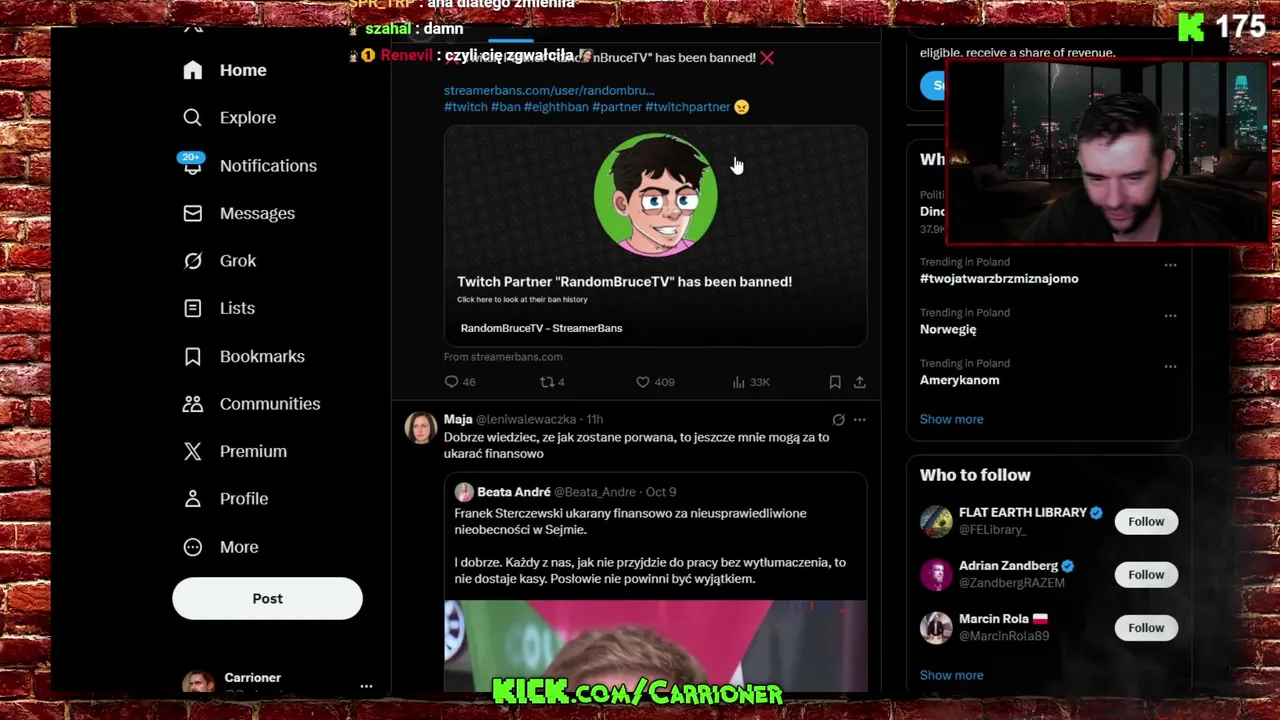This screenshot has width=1280, height=720.
Task: Follow Adrian Zandberg
Action: coord(1146,574)
